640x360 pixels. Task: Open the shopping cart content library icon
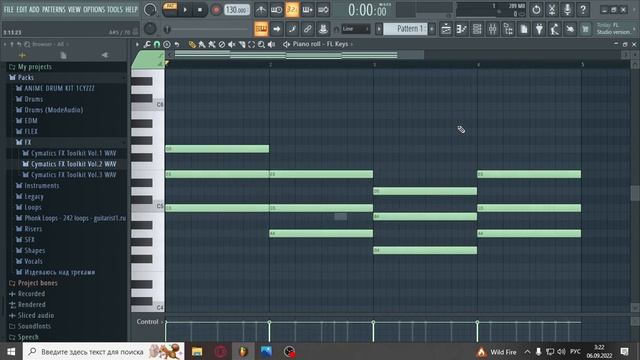586,29
